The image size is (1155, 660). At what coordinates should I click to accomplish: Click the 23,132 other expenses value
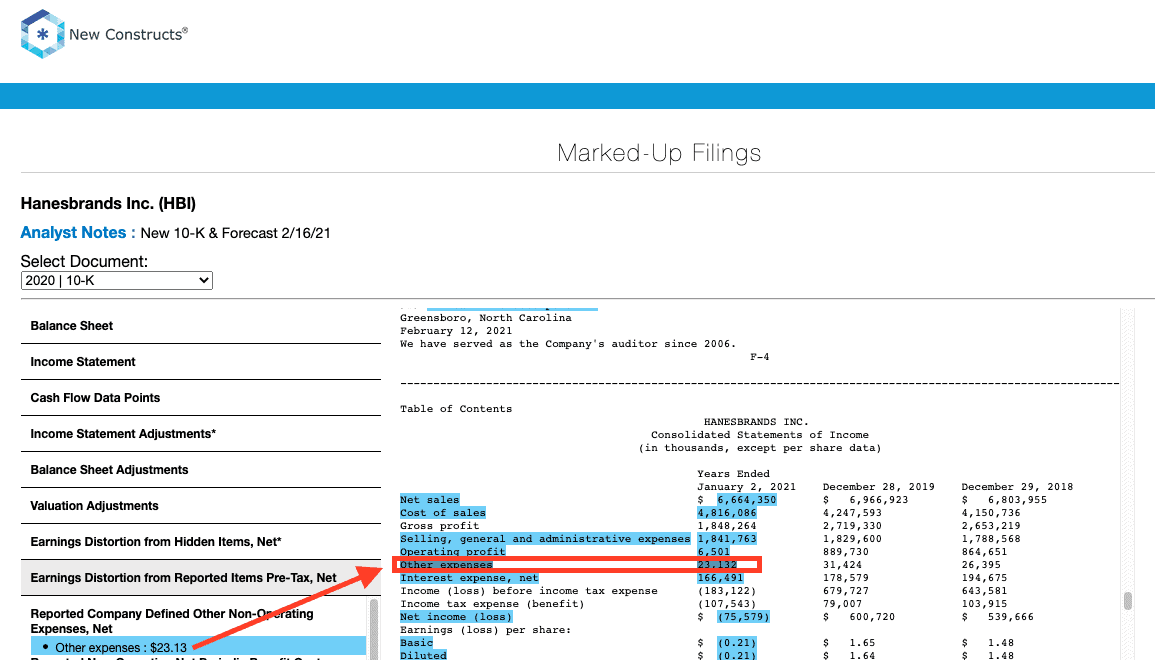click(x=717, y=565)
